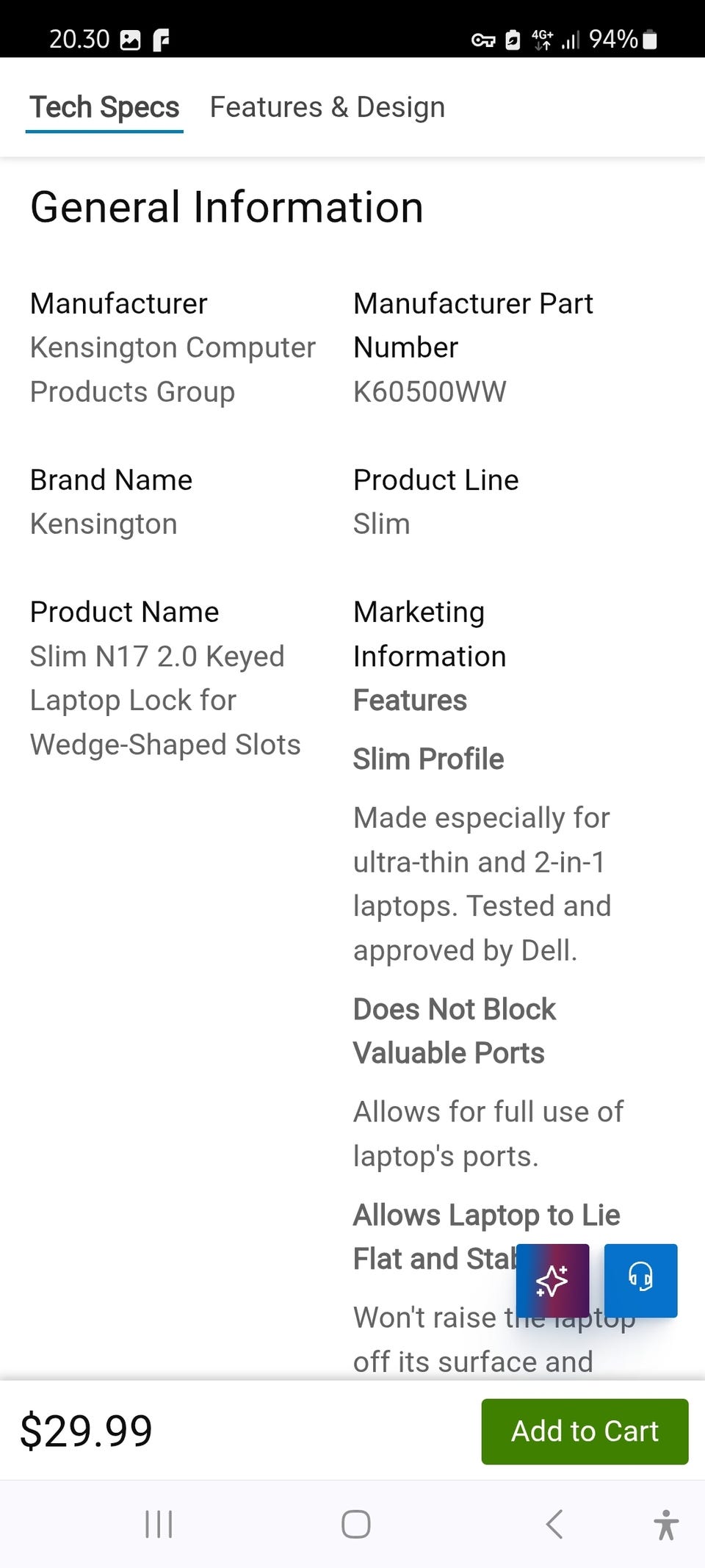The image size is (705, 1568).
Task: Open the Features & Design tab
Action: coord(328,107)
